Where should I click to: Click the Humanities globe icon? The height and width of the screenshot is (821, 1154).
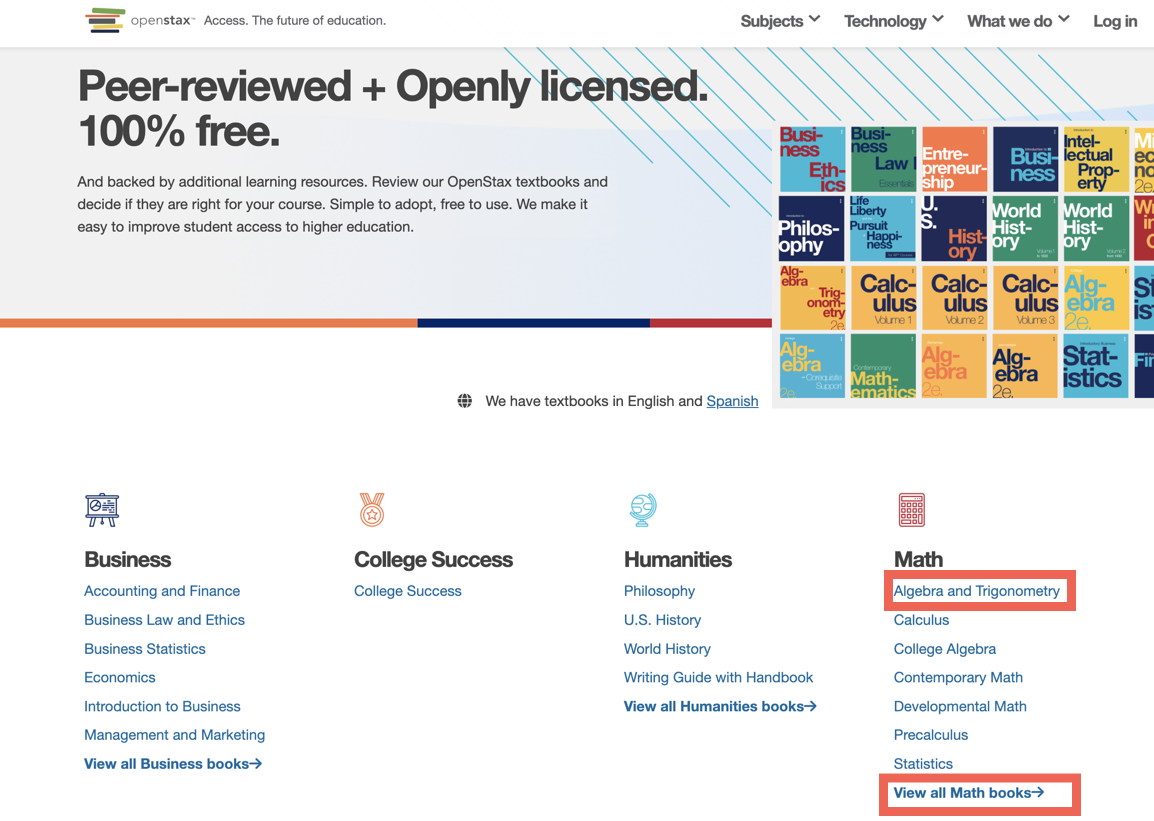pyautogui.click(x=643, y=510)
